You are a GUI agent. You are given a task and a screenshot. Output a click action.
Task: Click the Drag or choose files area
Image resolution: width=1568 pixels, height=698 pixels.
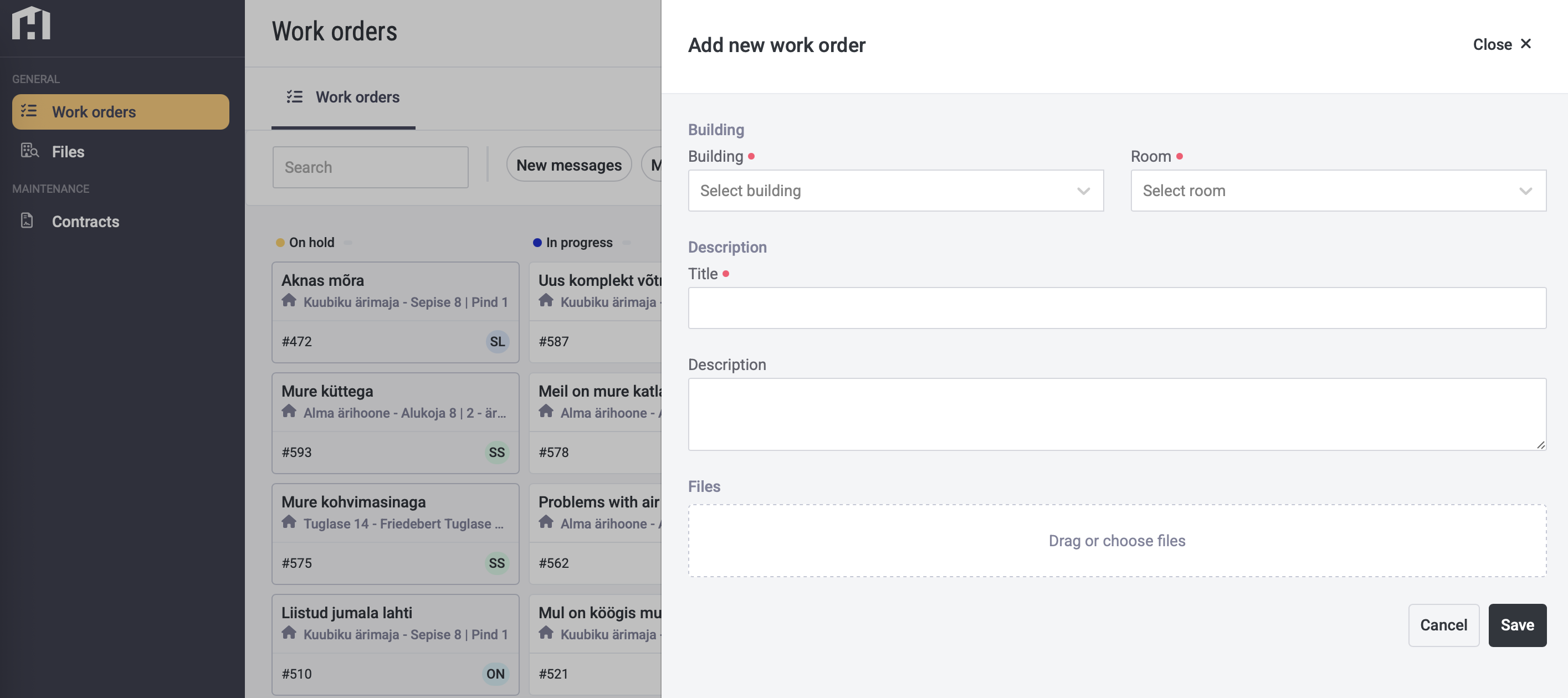1116,540
